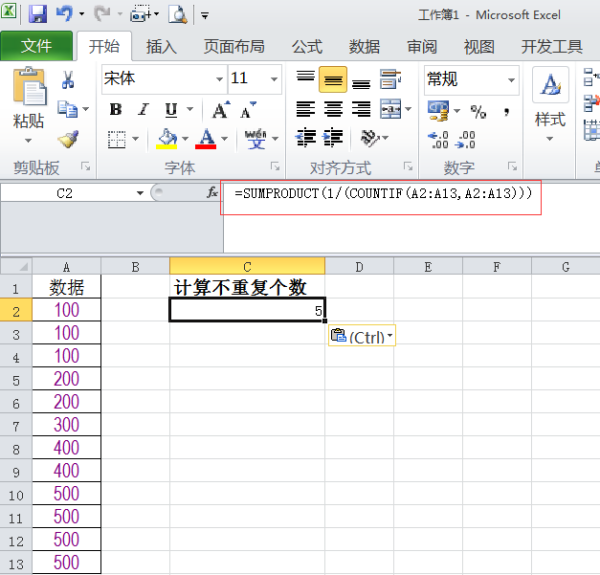Toggle Italic formatting

click(x=143, y=110)
